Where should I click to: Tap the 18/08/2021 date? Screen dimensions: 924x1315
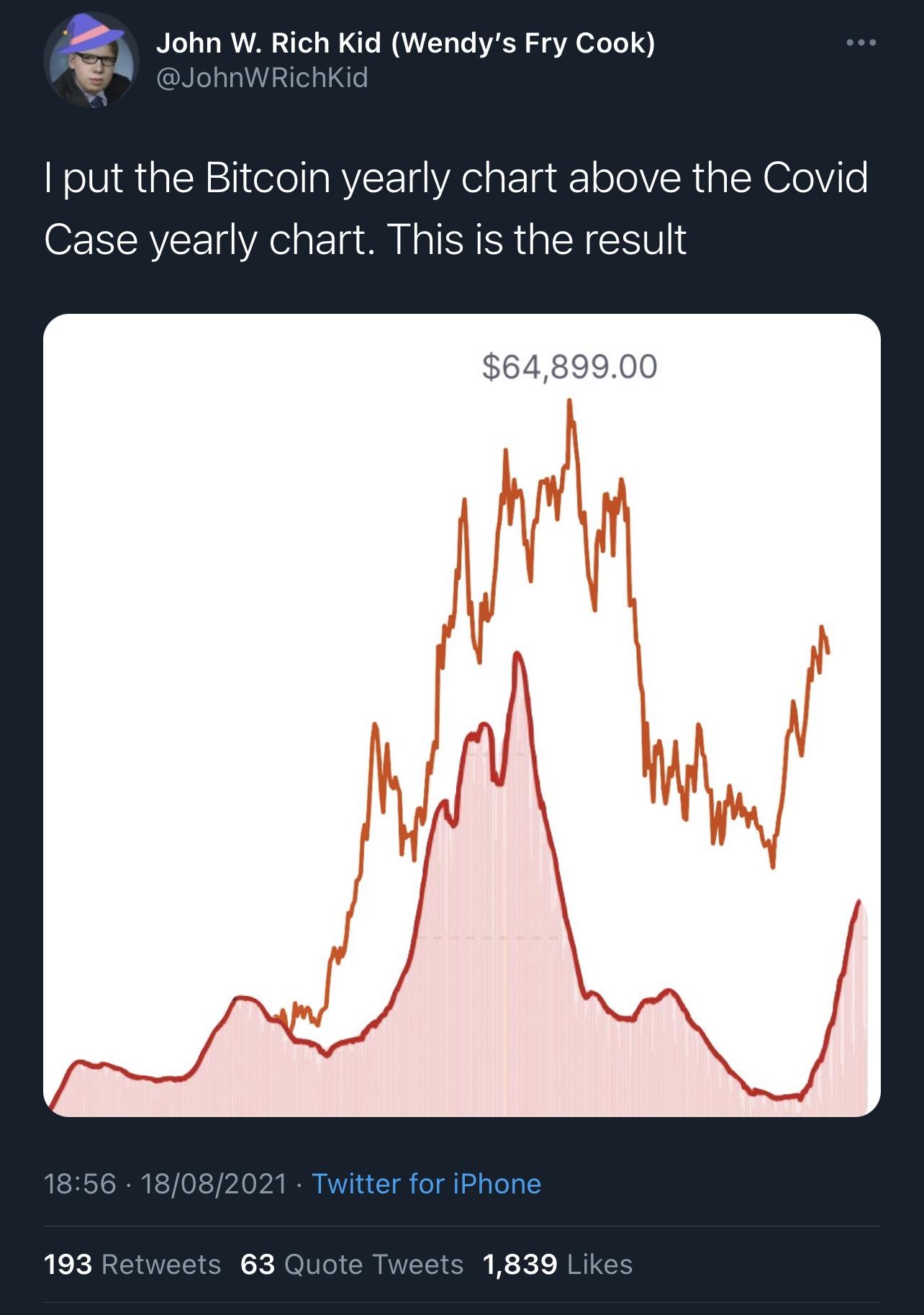coord(214,1183)
